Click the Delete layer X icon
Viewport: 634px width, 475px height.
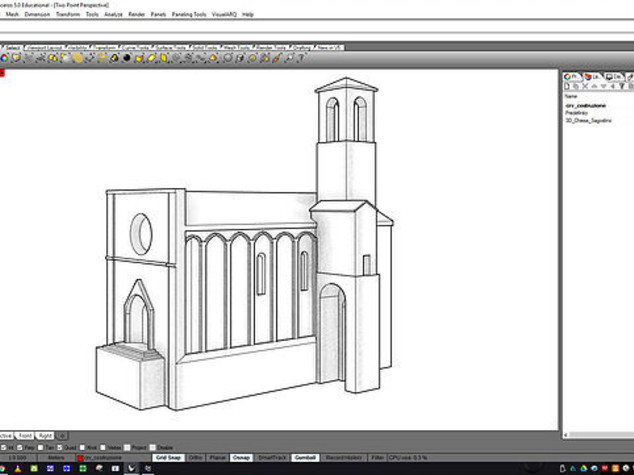click(x=585, y=86)
